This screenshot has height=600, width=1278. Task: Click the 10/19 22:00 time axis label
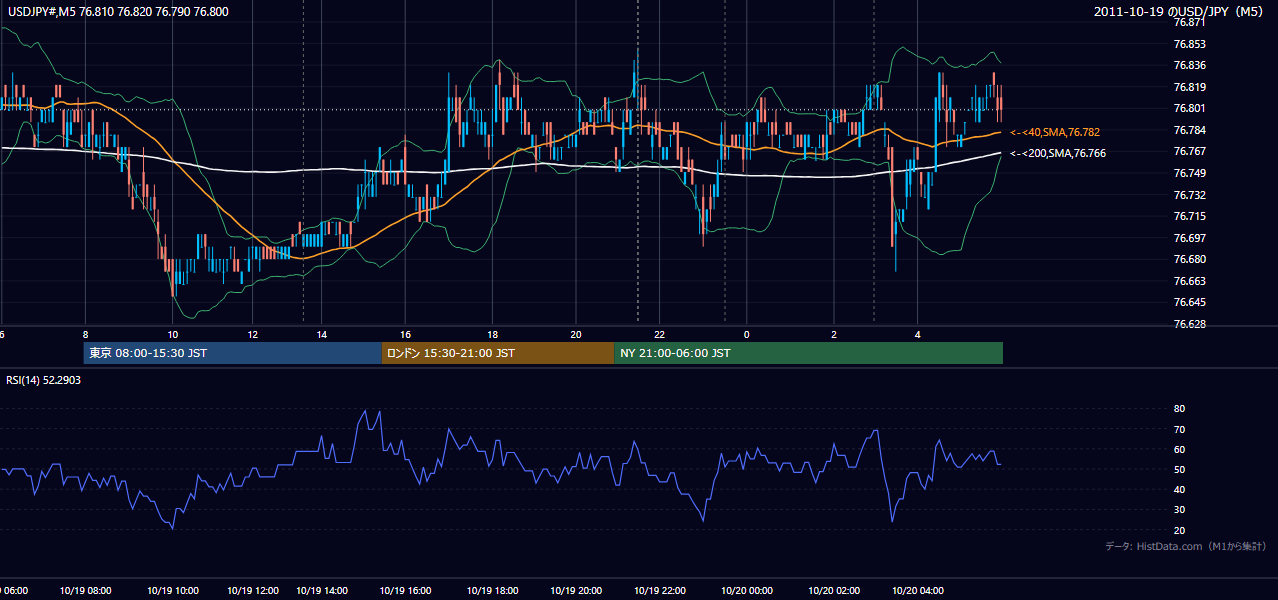(660, 591)
